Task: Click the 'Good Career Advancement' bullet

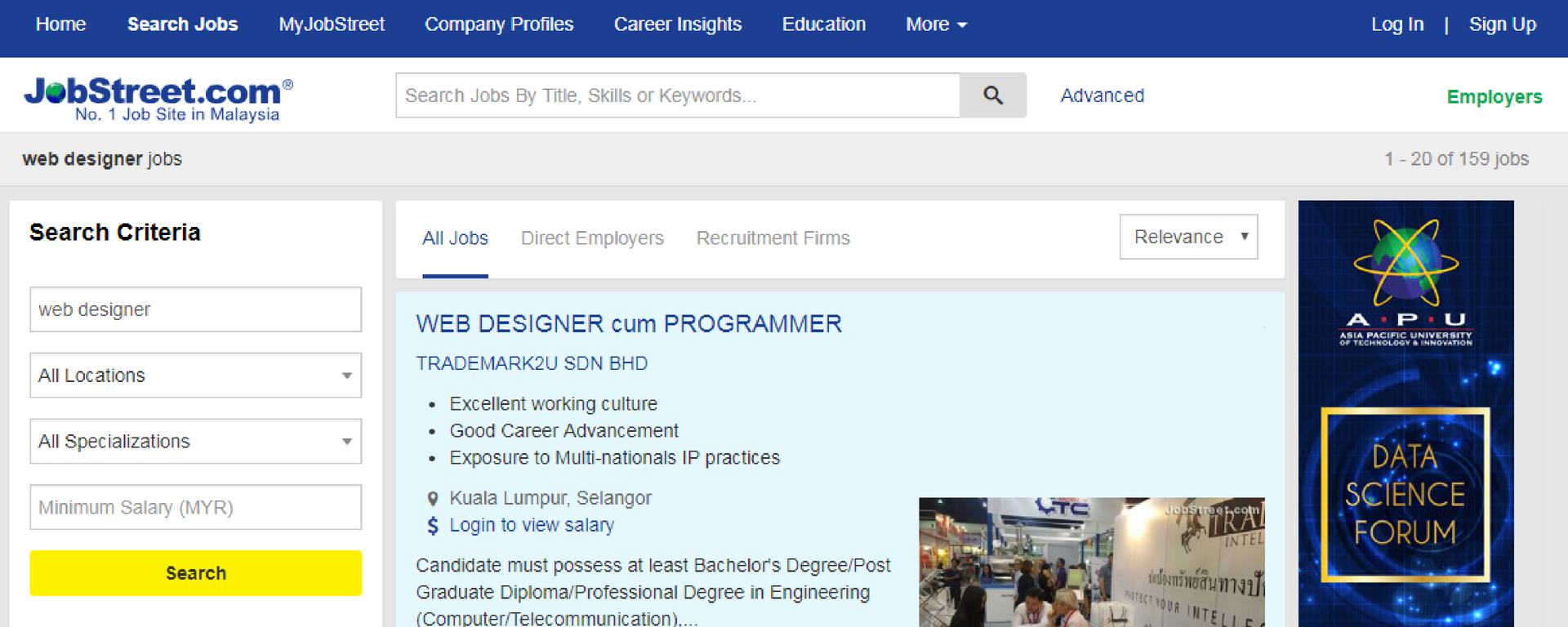Action: coord(563,431)
